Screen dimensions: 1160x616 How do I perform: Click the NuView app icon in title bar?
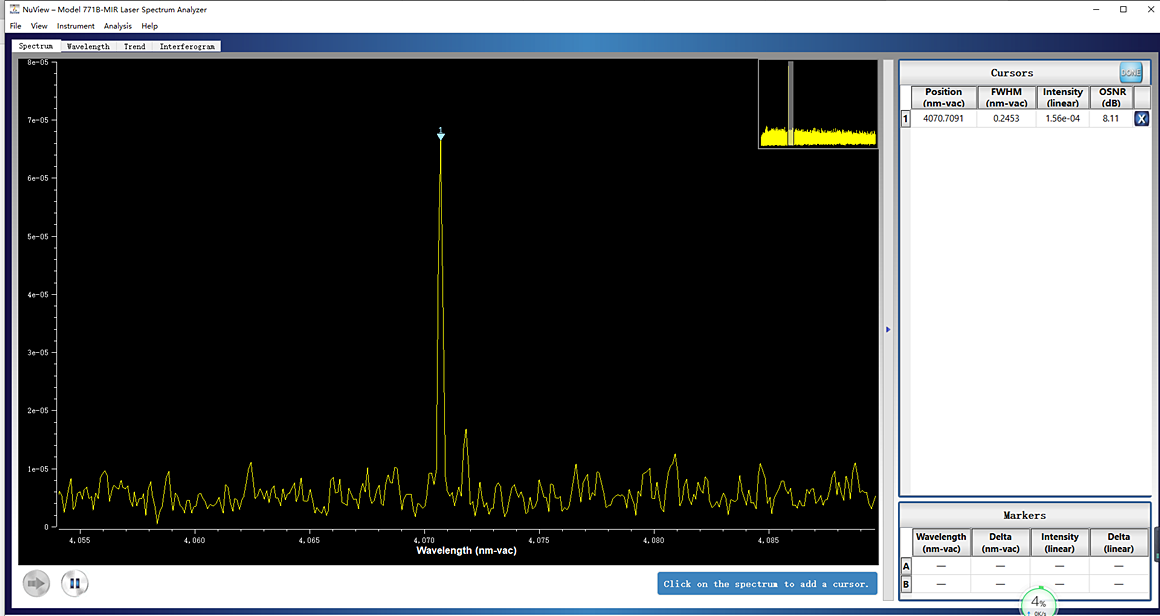pos(15,9)
